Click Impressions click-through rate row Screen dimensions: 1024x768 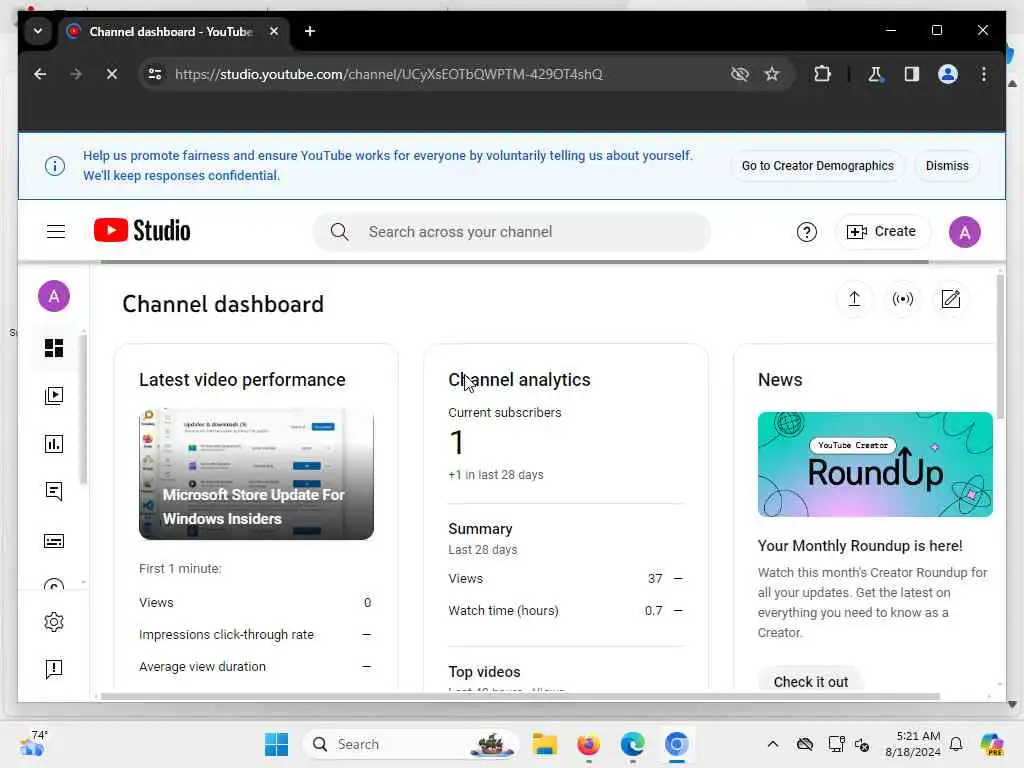click(x=255, y=635)
